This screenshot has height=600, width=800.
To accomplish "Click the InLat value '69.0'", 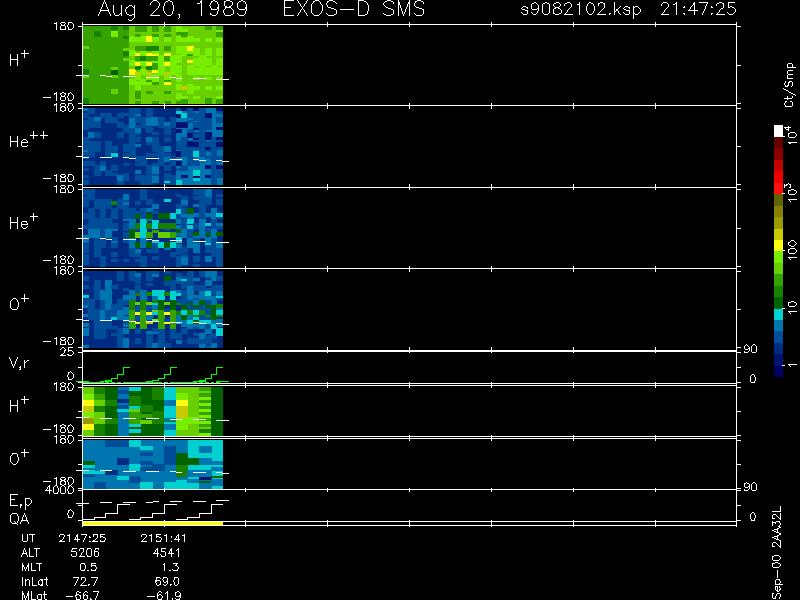I will point(167,581).
